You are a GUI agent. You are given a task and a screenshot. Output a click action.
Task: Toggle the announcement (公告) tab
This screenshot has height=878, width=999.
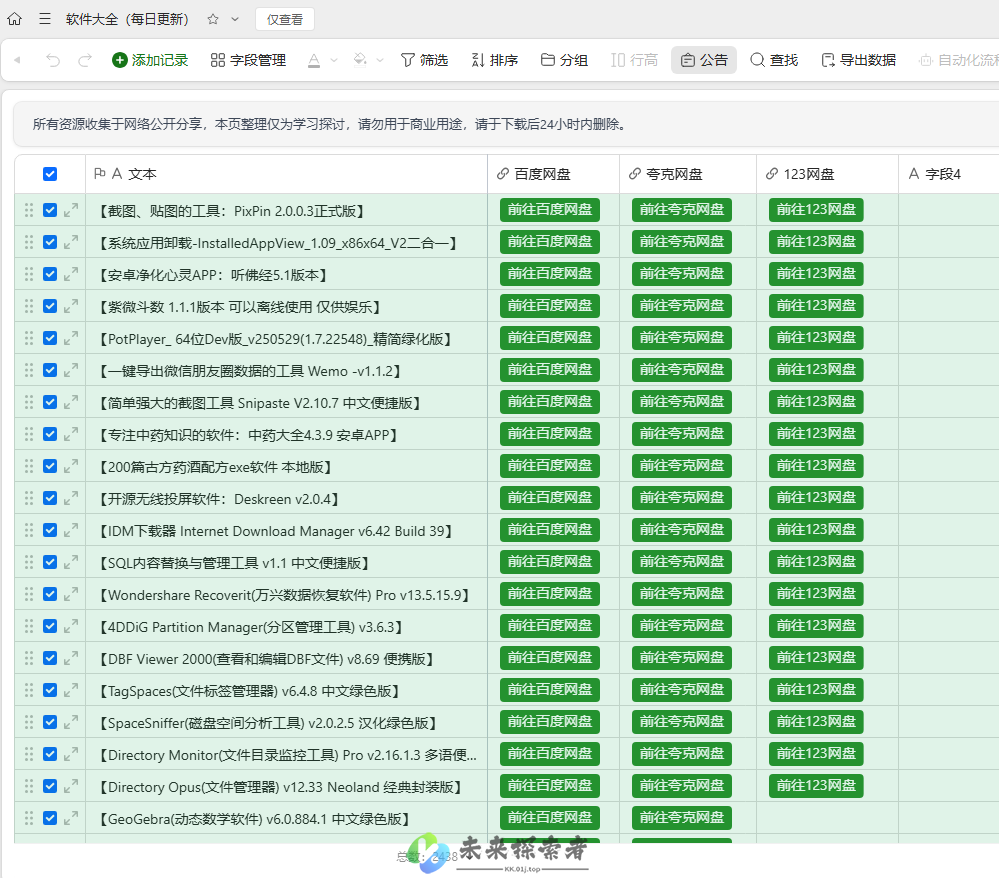click(x=704, y=60)
